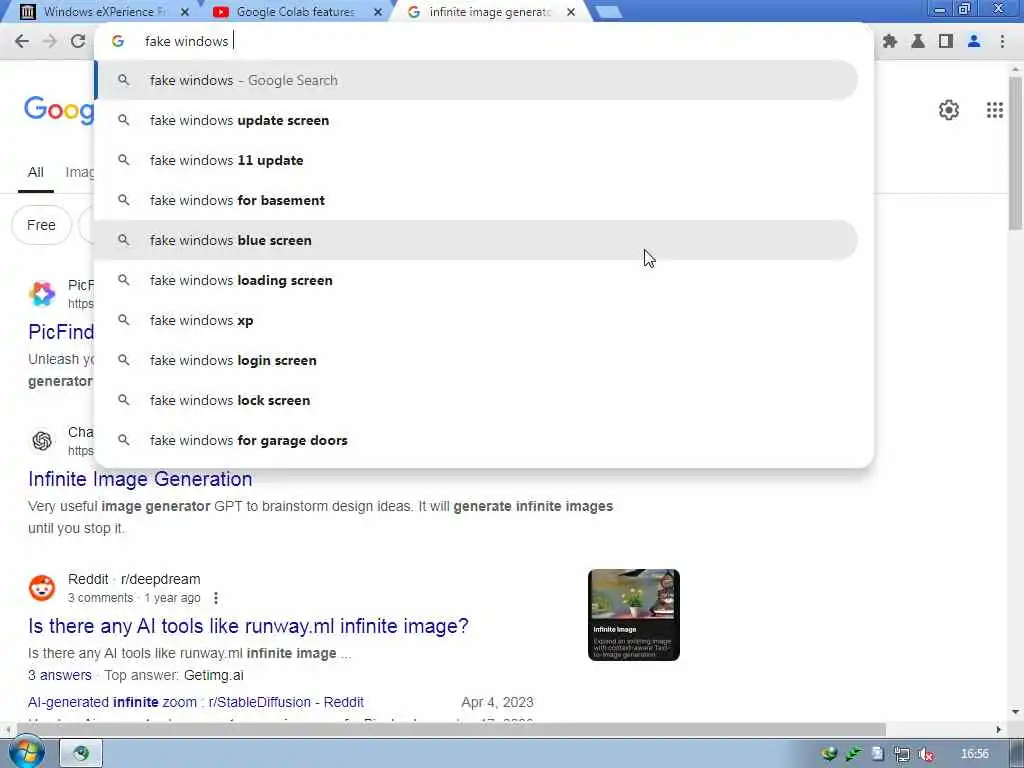The width and height of the screenshot is (1024, 768).
Task: Click the taskbar clock 16:56
Action: [974, 754]
